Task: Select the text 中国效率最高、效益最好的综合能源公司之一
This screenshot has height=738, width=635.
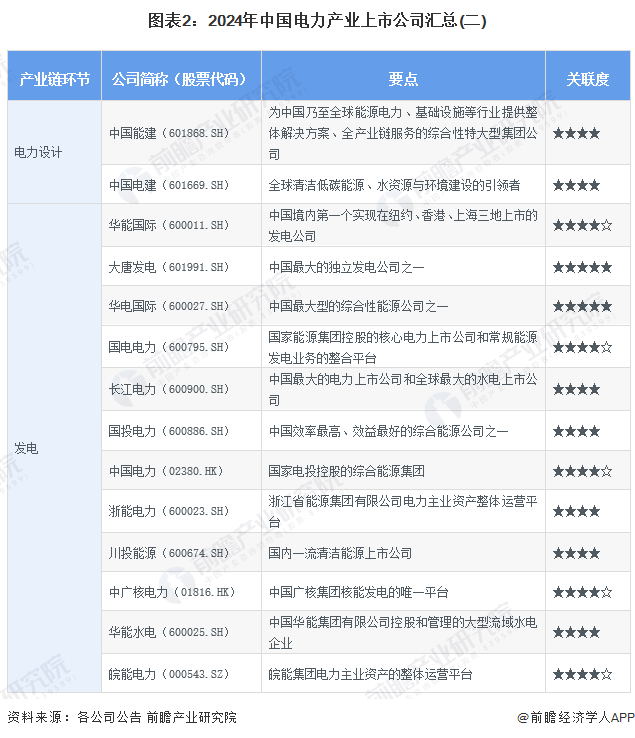Action: [x=388, y=431]
